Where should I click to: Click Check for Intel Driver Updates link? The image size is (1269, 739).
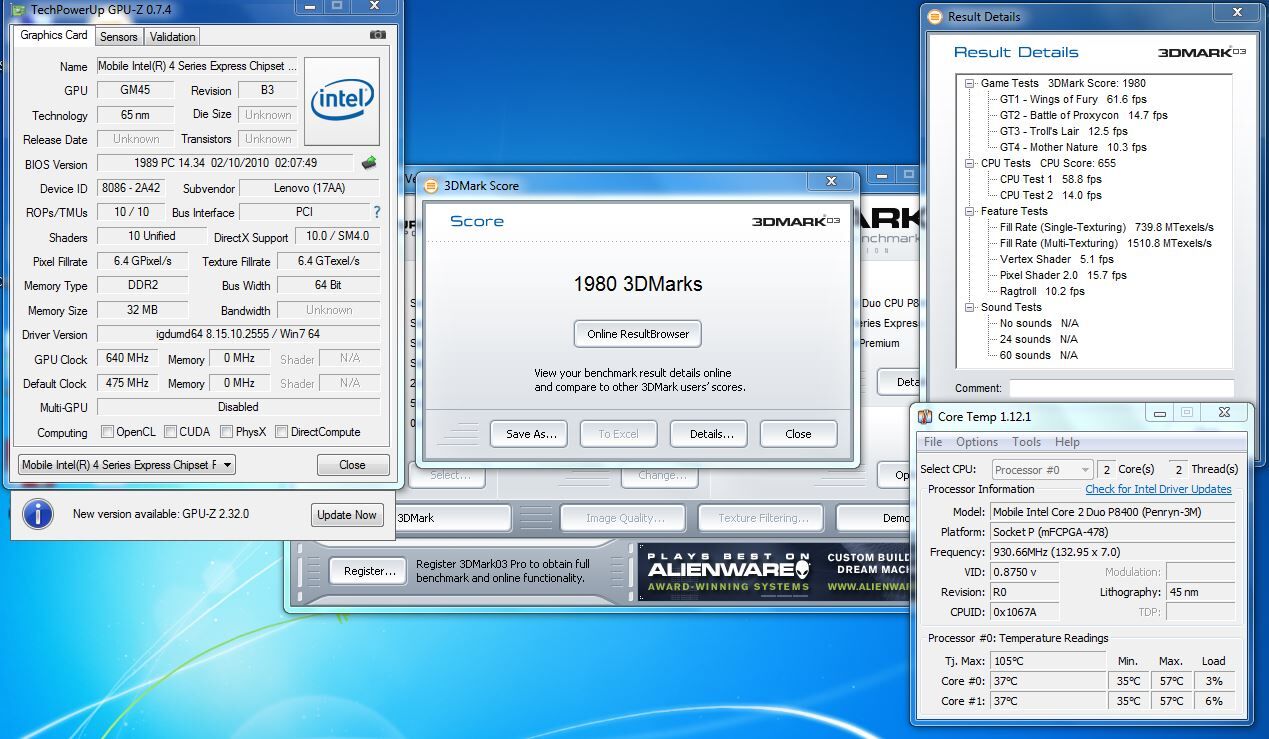click(1158, 489)
